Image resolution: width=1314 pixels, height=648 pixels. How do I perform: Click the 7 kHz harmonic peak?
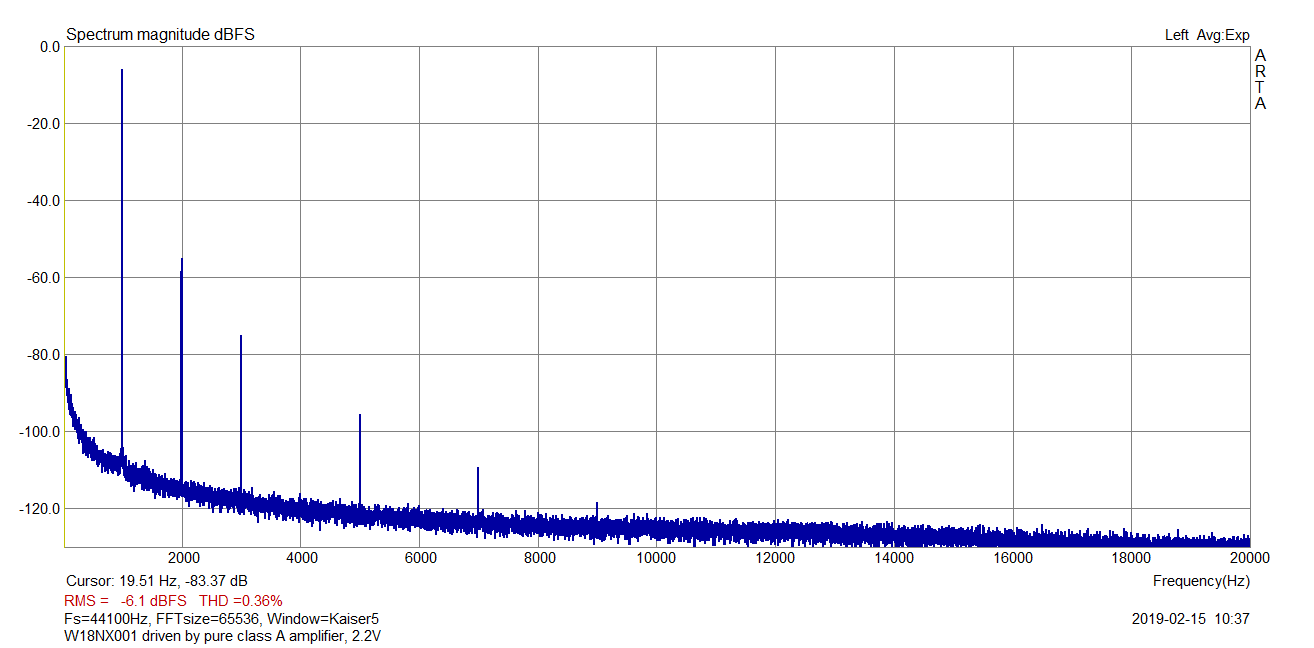[x=478, y=490]
